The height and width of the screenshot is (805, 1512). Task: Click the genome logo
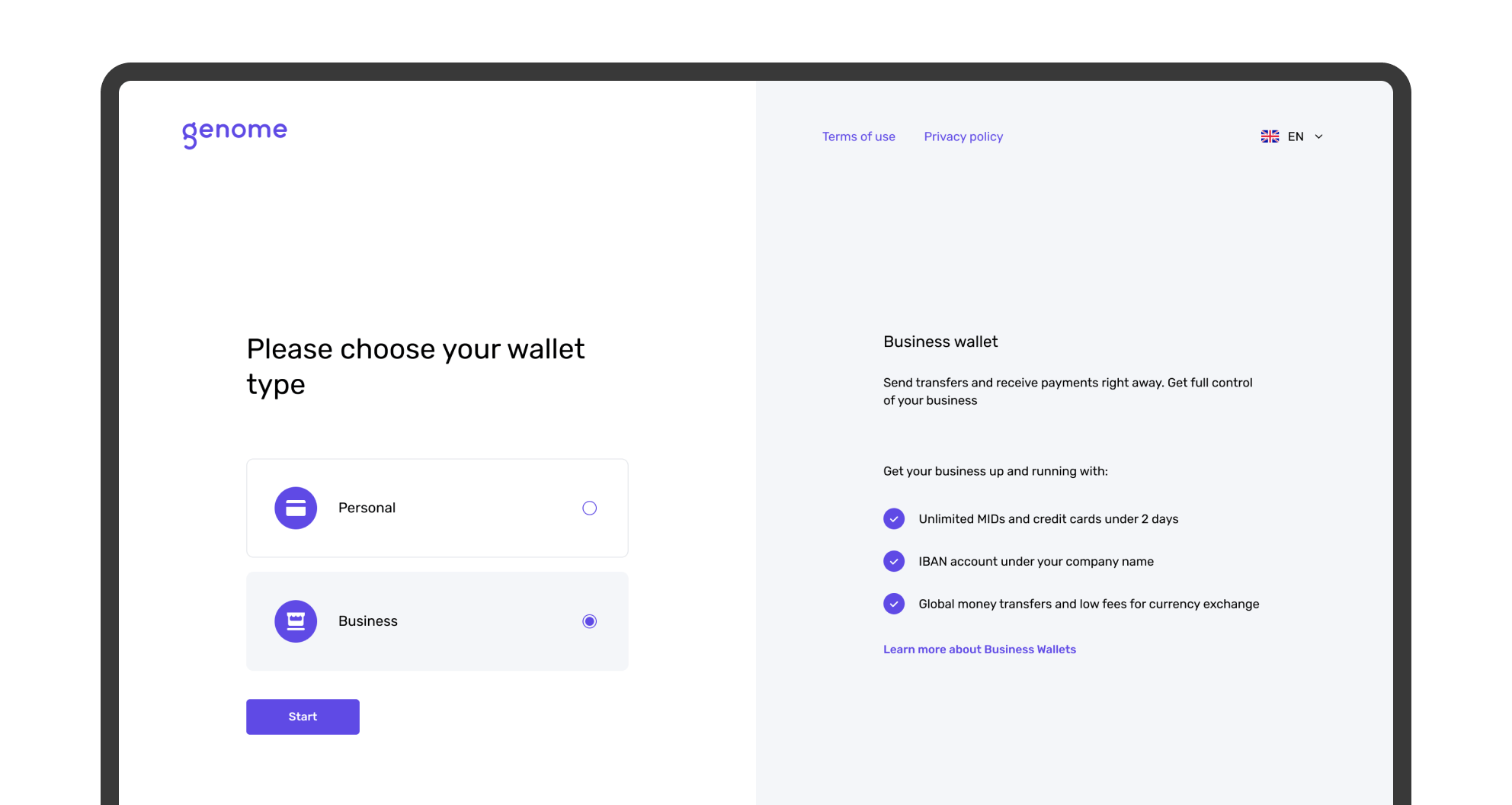coord(234,132)
